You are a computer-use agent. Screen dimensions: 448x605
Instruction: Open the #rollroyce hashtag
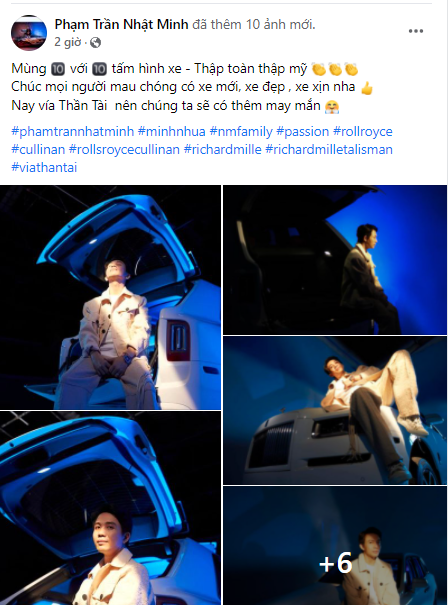click(x=363, y=132)
